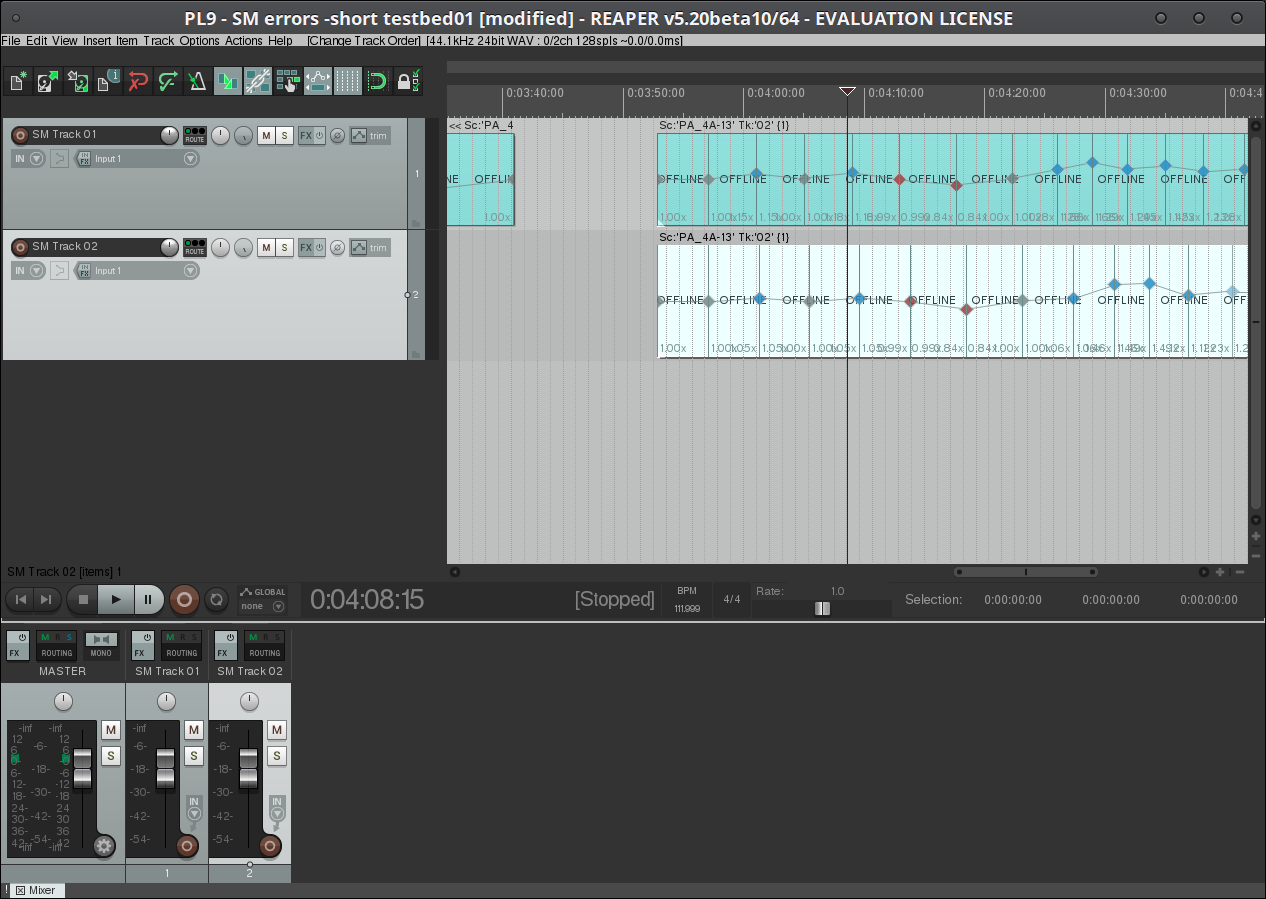Click the transport Record button

coord(184,599)
